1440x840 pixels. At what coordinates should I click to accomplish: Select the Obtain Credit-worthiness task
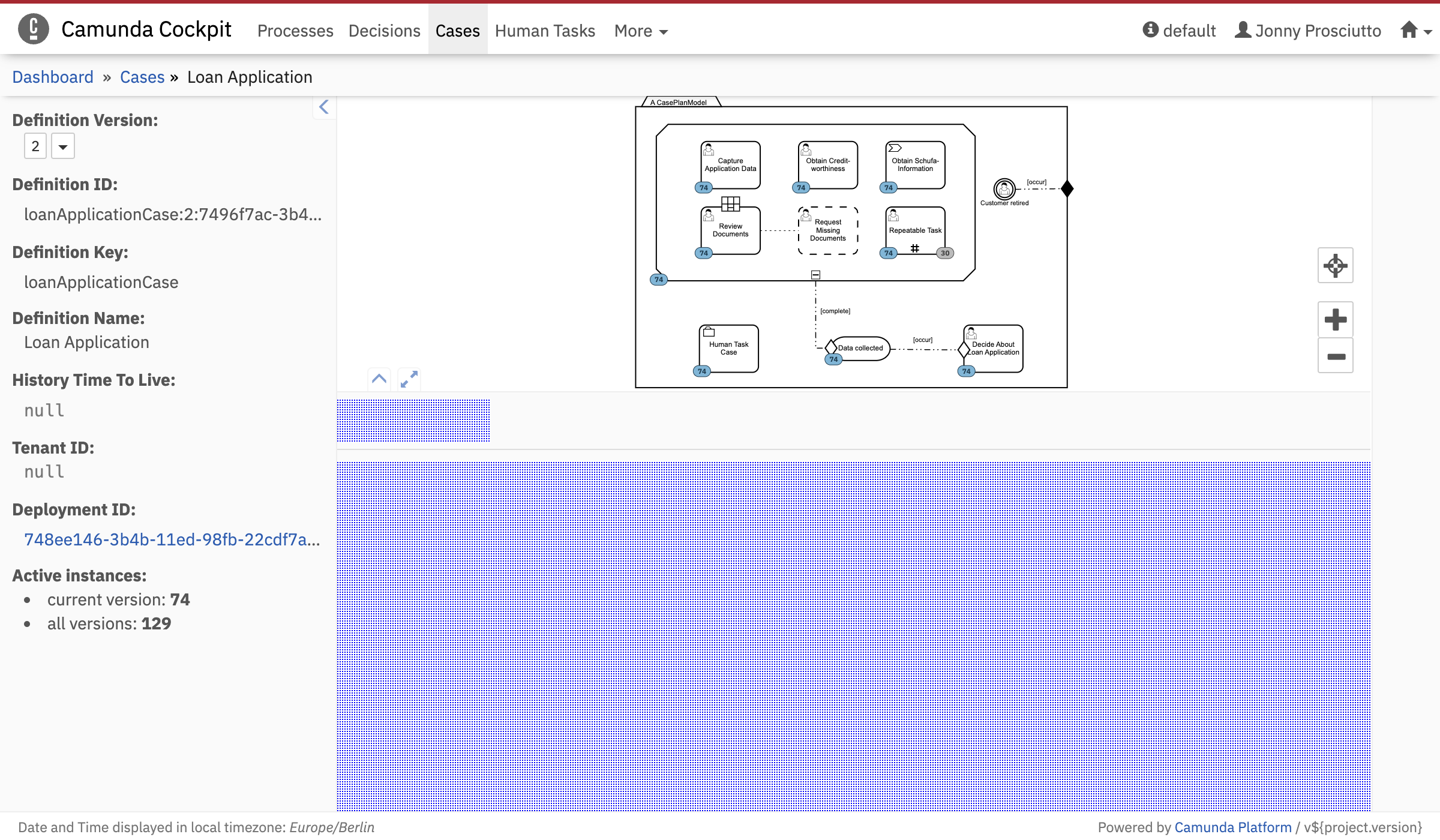[828, 165]
